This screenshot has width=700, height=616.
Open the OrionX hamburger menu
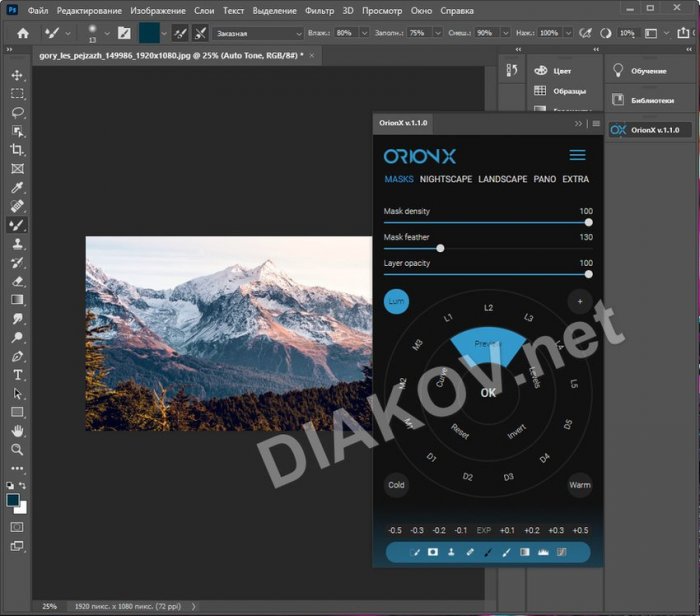[577, 156]
